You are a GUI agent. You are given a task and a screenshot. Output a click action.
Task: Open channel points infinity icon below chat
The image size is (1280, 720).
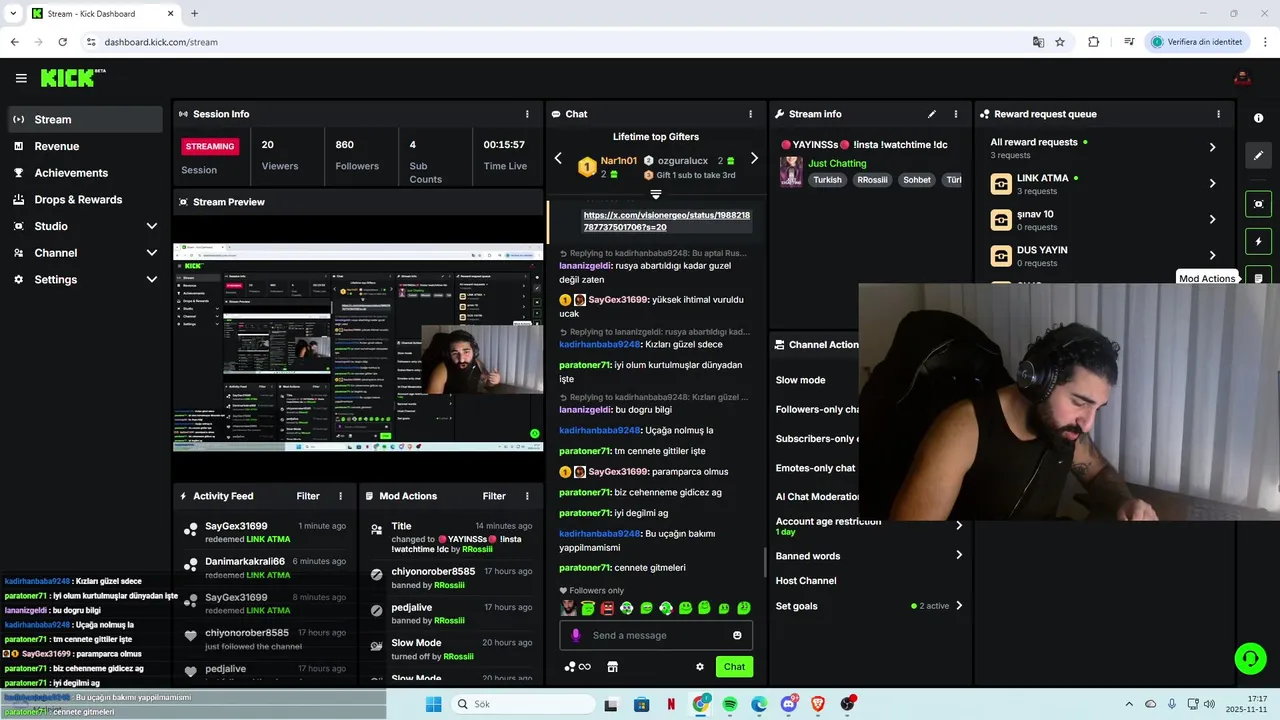(x=577, y=667)
